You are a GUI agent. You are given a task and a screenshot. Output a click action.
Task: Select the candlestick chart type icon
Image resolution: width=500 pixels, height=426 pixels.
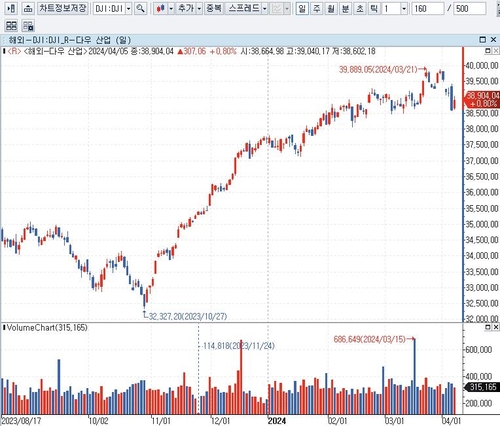(160, 8)
